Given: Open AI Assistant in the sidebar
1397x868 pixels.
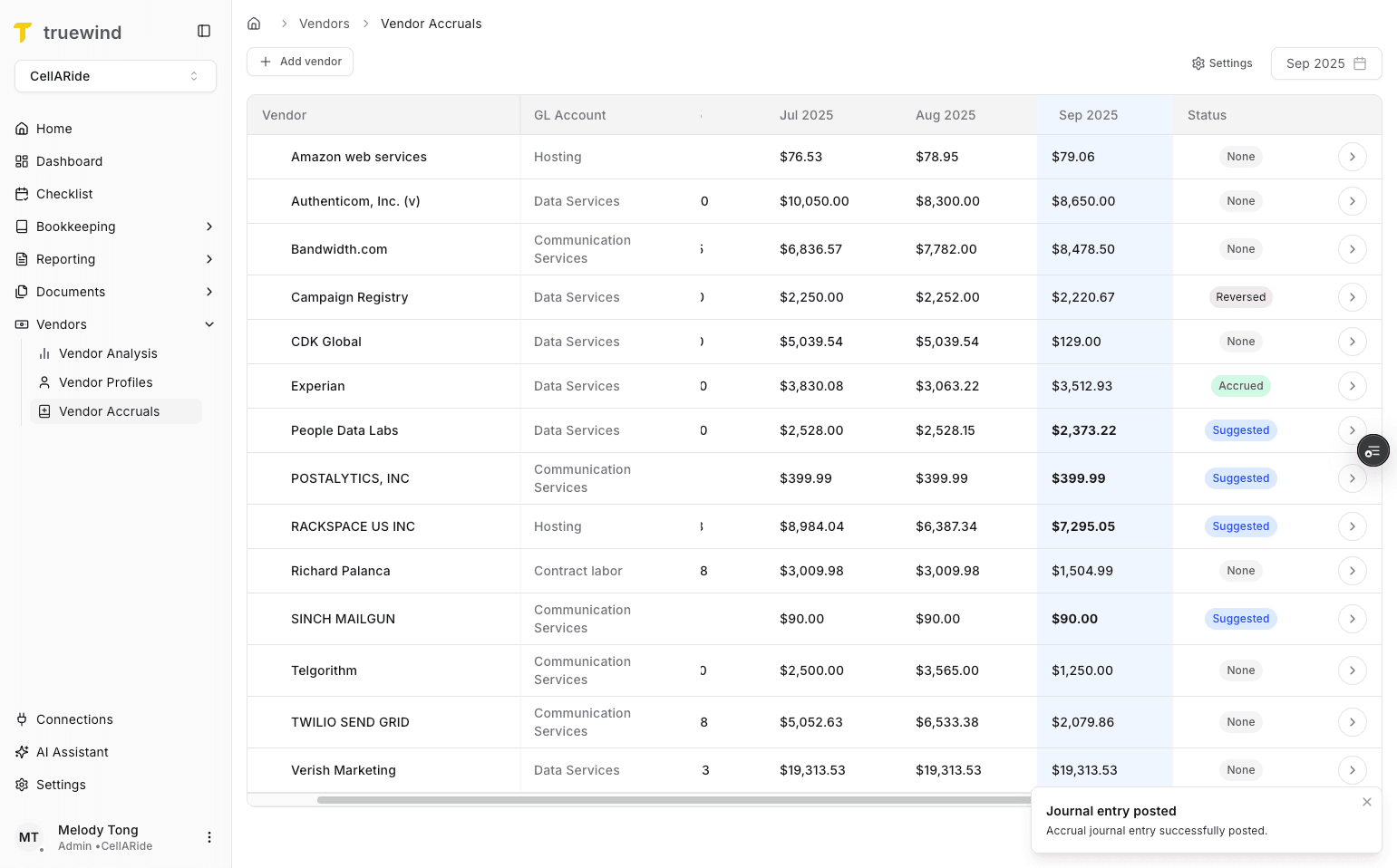Looking at the screenshot, I should (115, 752).
